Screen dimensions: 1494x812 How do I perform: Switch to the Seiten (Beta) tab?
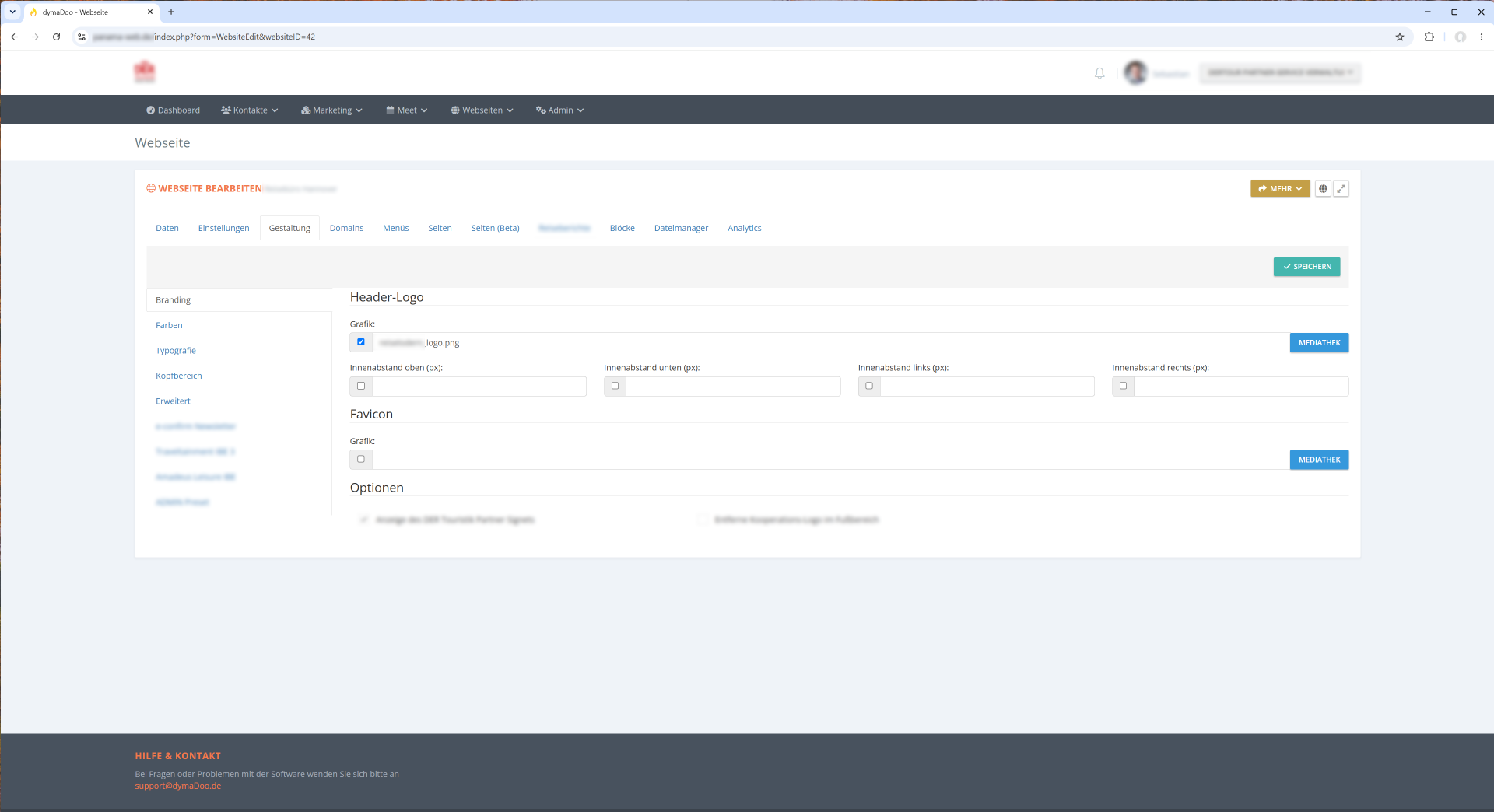pos(495,228)
